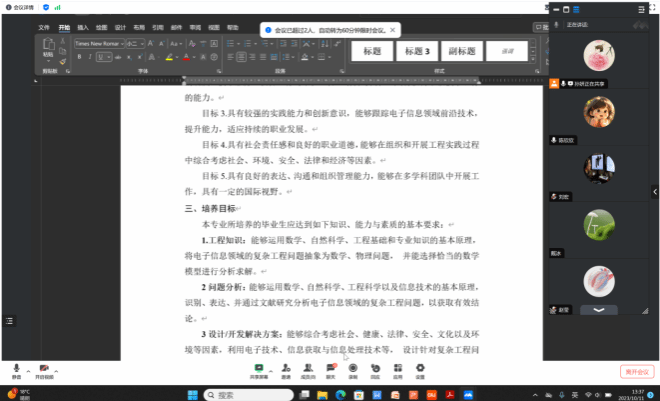Toggle bold formatting in the ribbon
This screenshot has height=401, width=660.
click(81, 57)
